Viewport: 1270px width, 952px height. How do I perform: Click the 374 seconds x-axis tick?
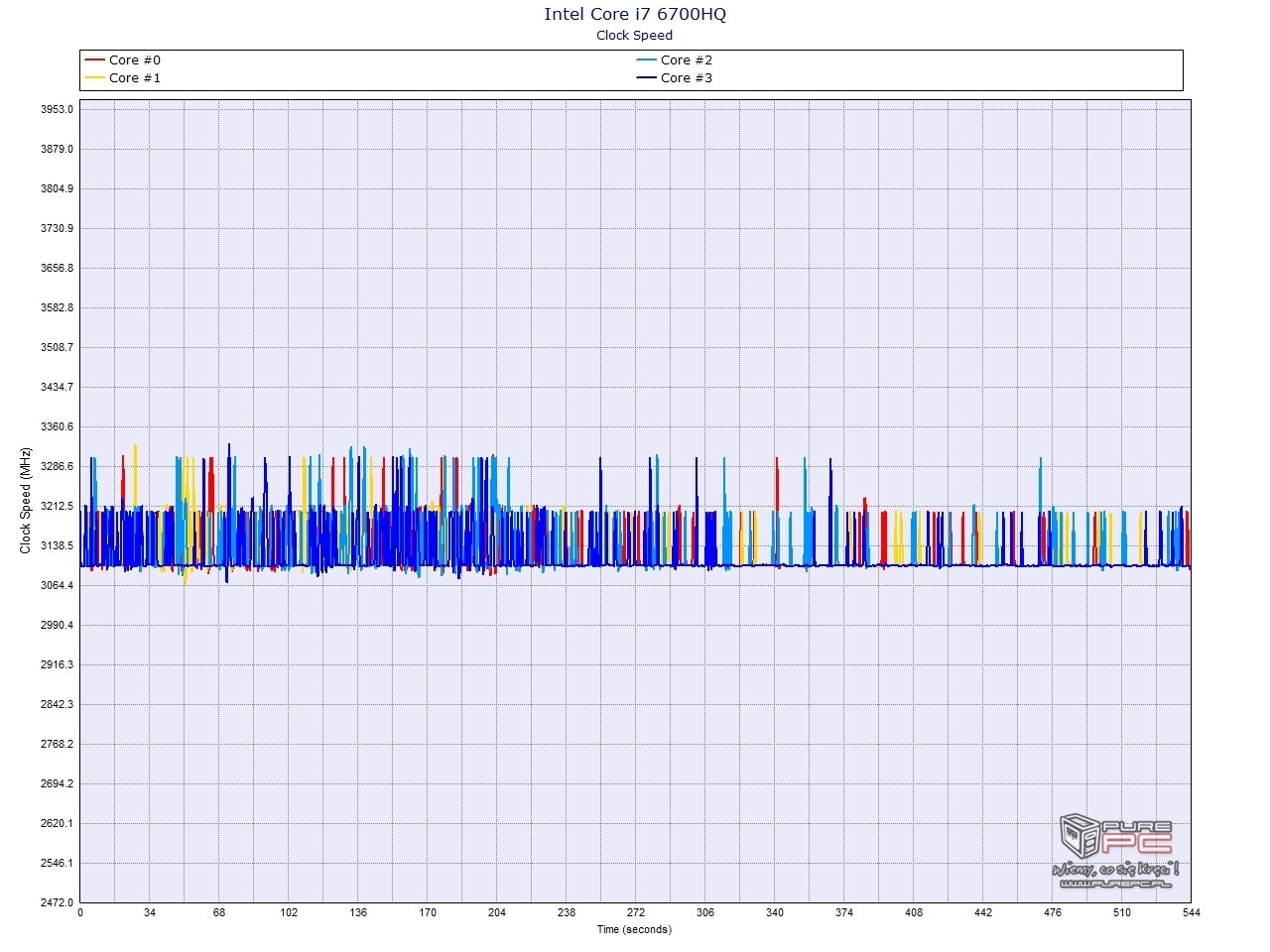coord(844,913)
